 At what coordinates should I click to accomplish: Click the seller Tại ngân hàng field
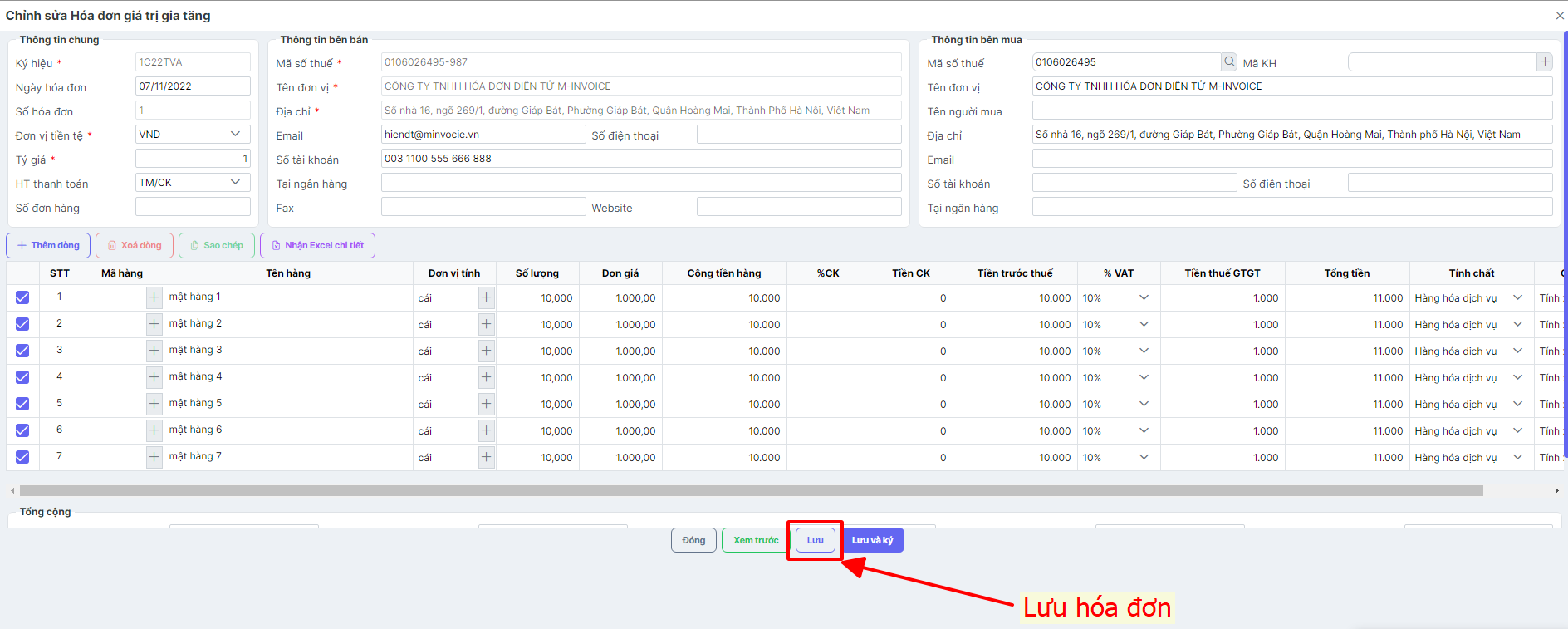point(641,183)
